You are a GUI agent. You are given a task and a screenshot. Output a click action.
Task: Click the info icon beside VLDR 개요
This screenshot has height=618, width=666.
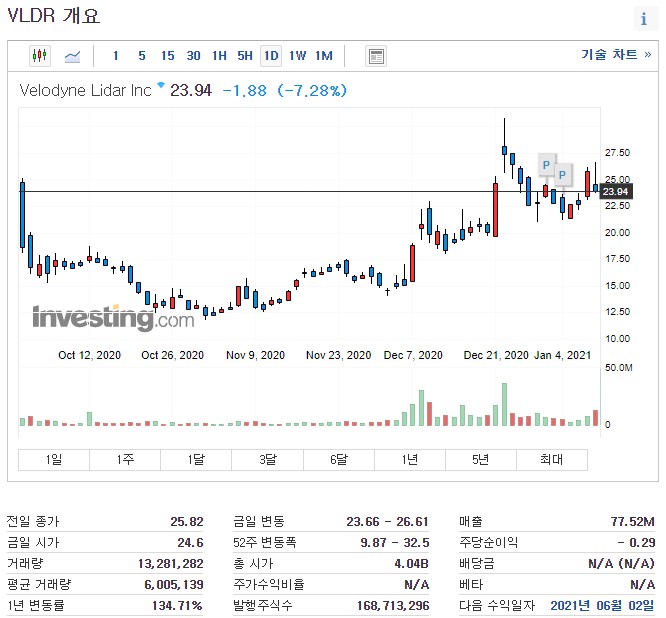pyautogui.click(x=644, y=19)
